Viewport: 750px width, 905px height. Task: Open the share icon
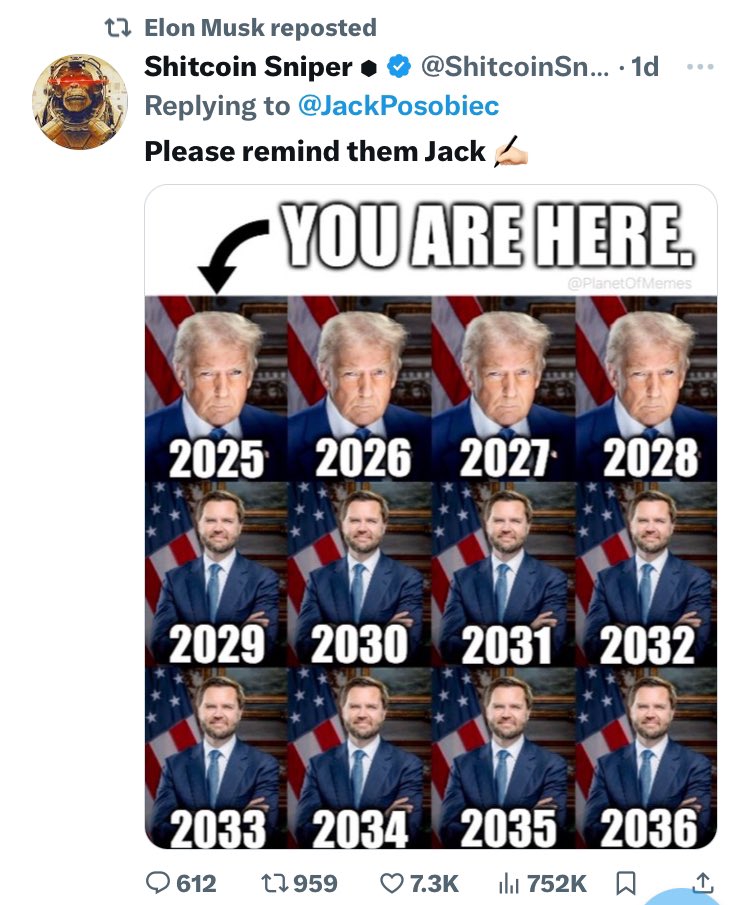703,882
